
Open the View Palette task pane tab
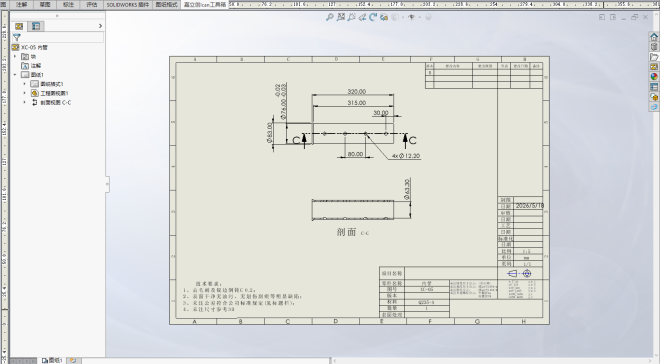pyautogui.click(x=654, y=67)
